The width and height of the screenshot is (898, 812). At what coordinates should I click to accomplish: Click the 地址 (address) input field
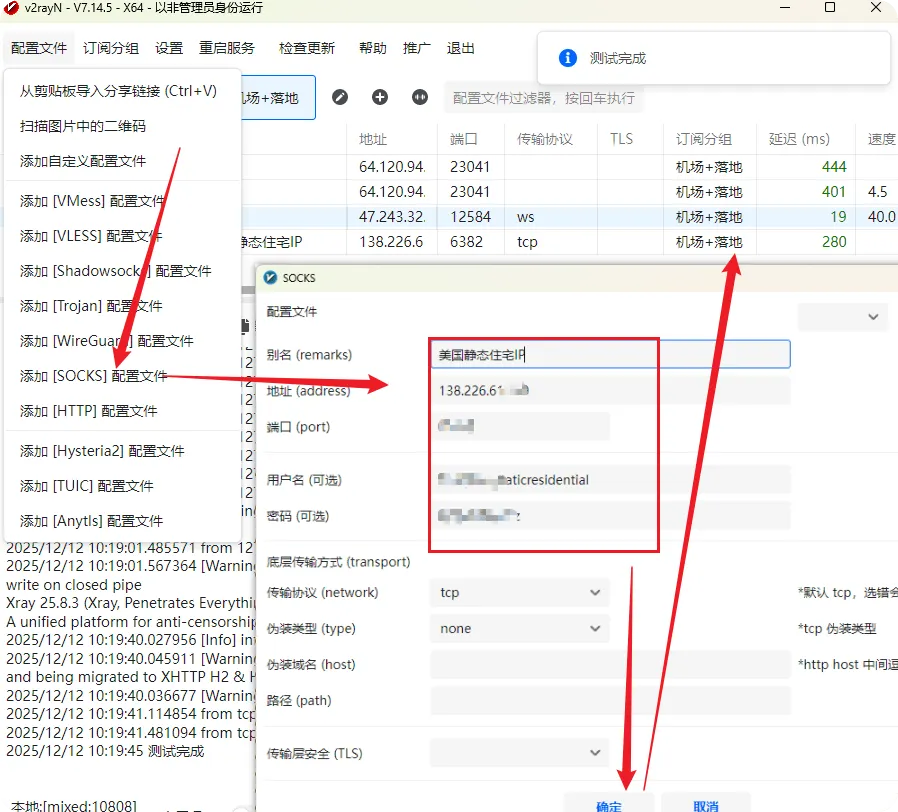tap(611, 391)
